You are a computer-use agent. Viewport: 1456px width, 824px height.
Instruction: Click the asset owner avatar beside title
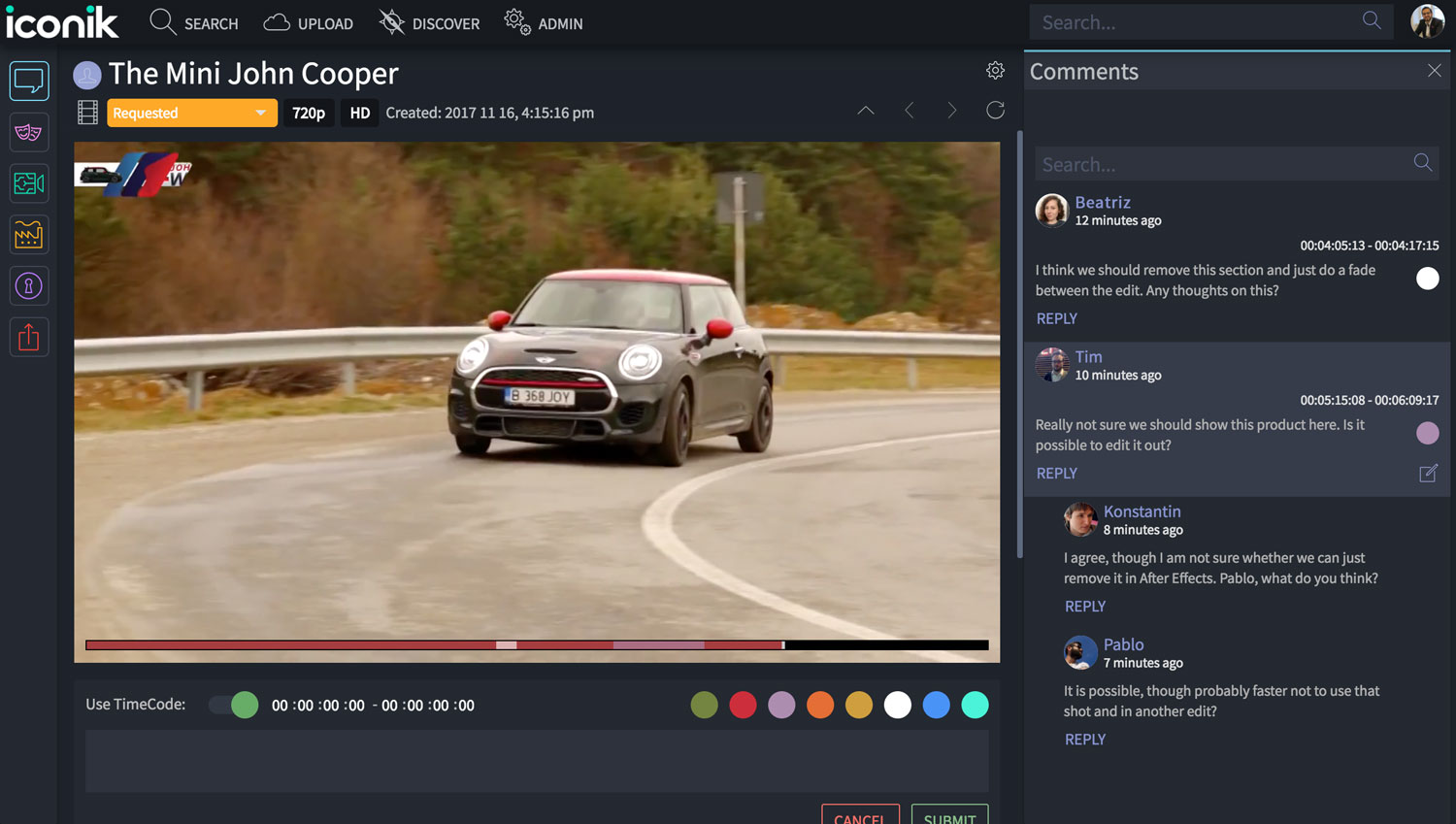point(87,75)
